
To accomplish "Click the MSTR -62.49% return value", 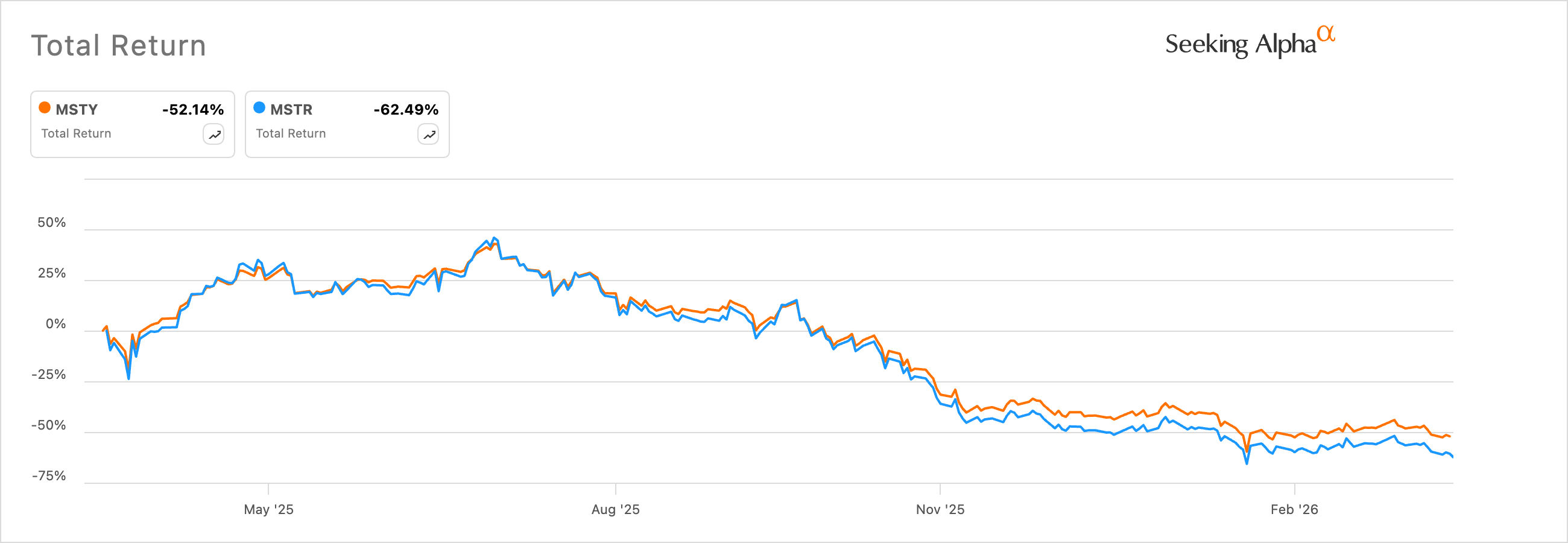I will tap(406, 110).
